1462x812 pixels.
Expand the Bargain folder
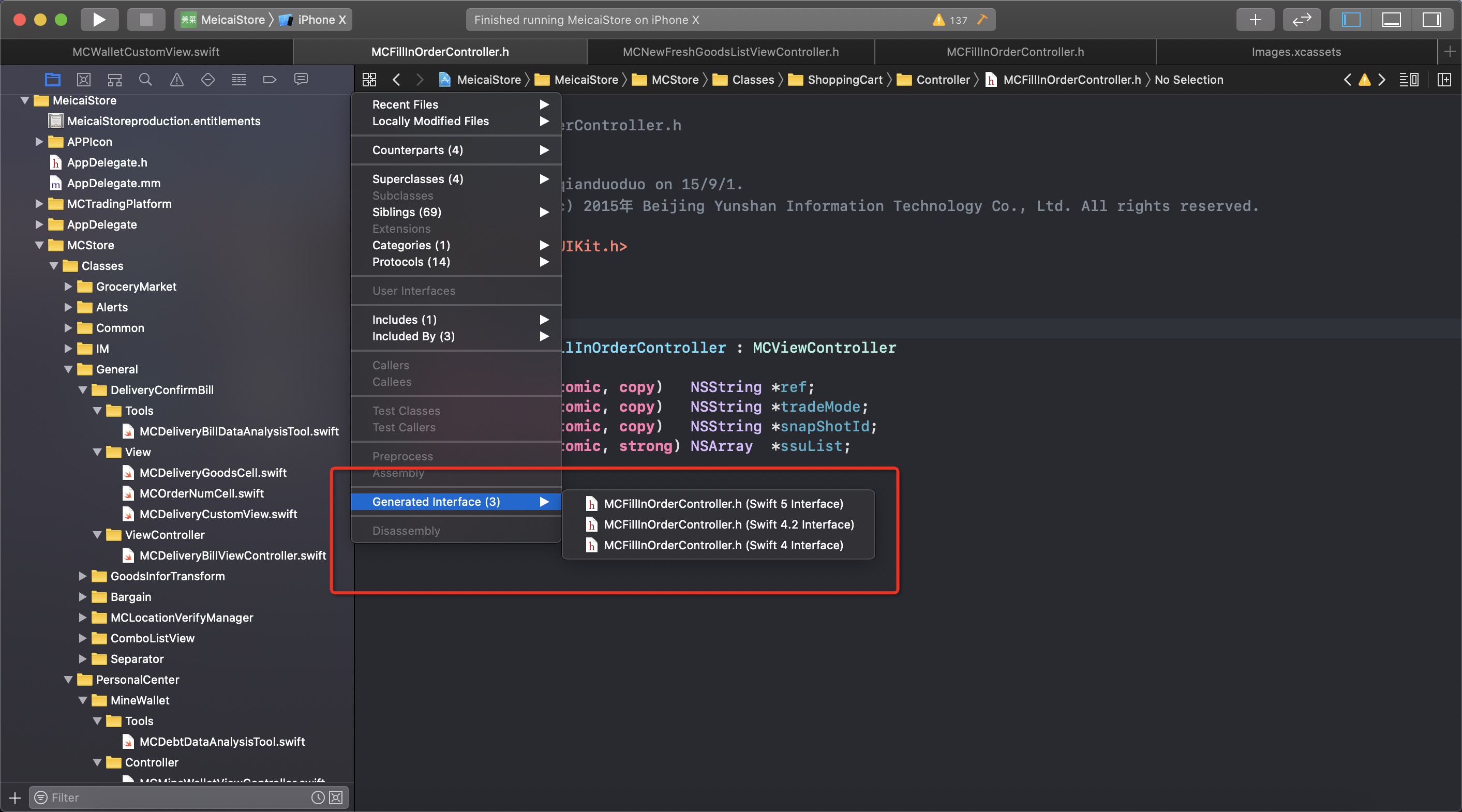82,597
